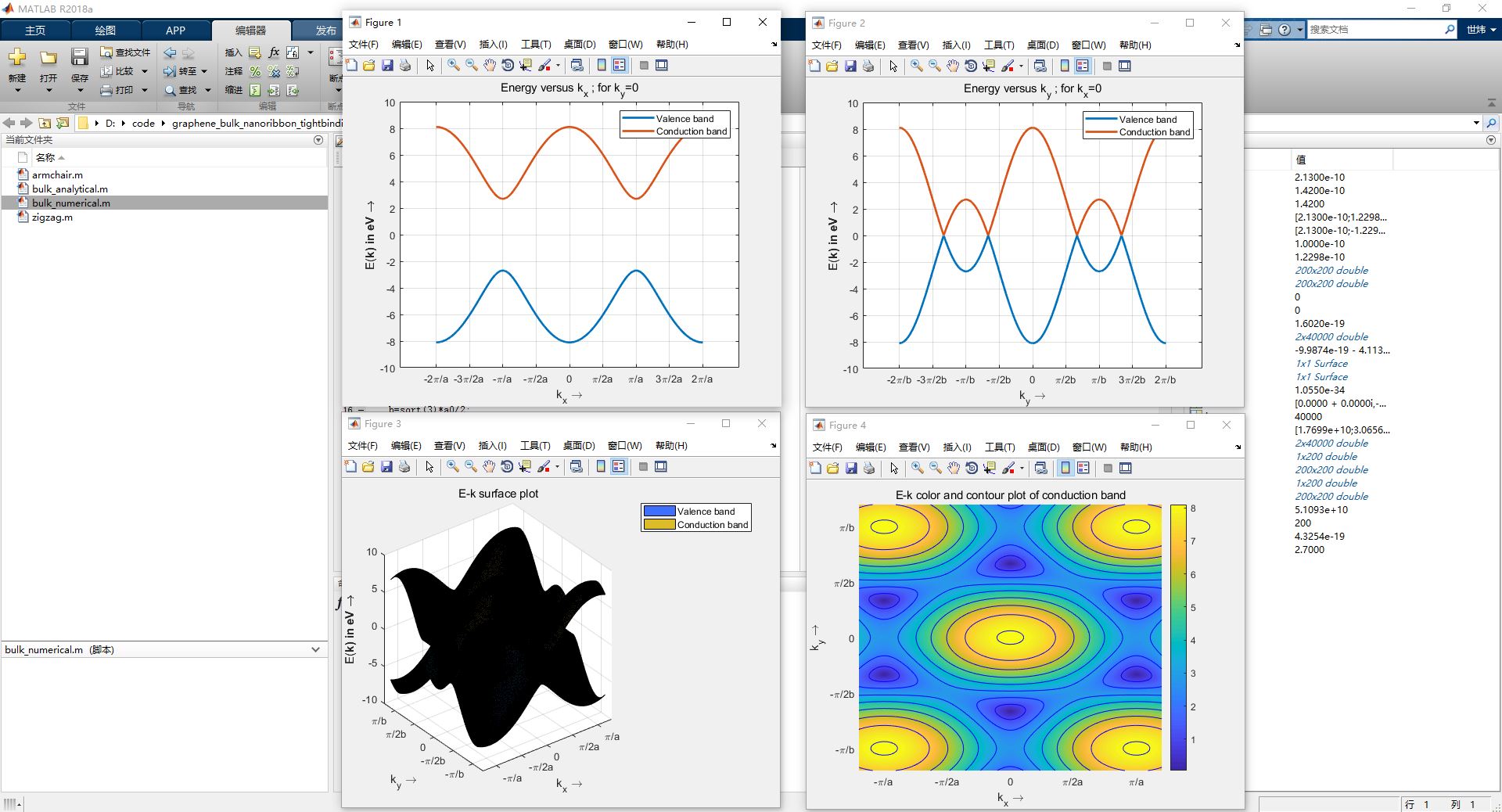Click Link Plot icon in Figure 1
The width and height of the screenshot is (1502, 812).
click(x=577, y=66)
